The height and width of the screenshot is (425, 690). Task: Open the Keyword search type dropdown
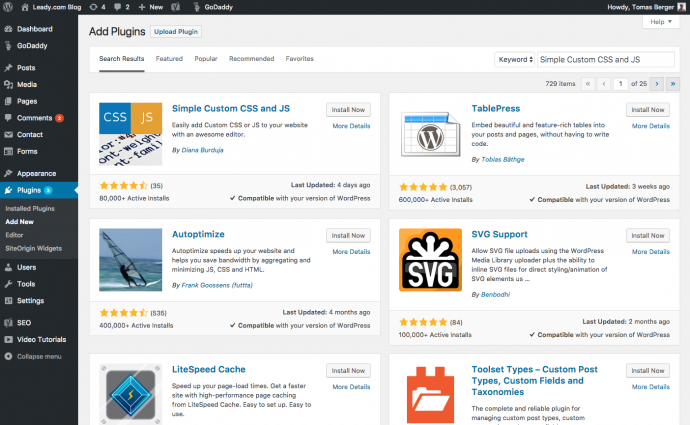click(x=515, y=59)
